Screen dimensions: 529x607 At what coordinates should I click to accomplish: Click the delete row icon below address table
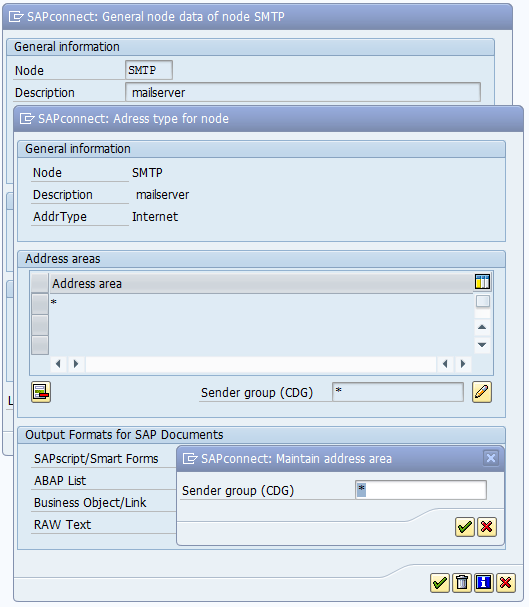pyautogui.click(x=41, y=392)
